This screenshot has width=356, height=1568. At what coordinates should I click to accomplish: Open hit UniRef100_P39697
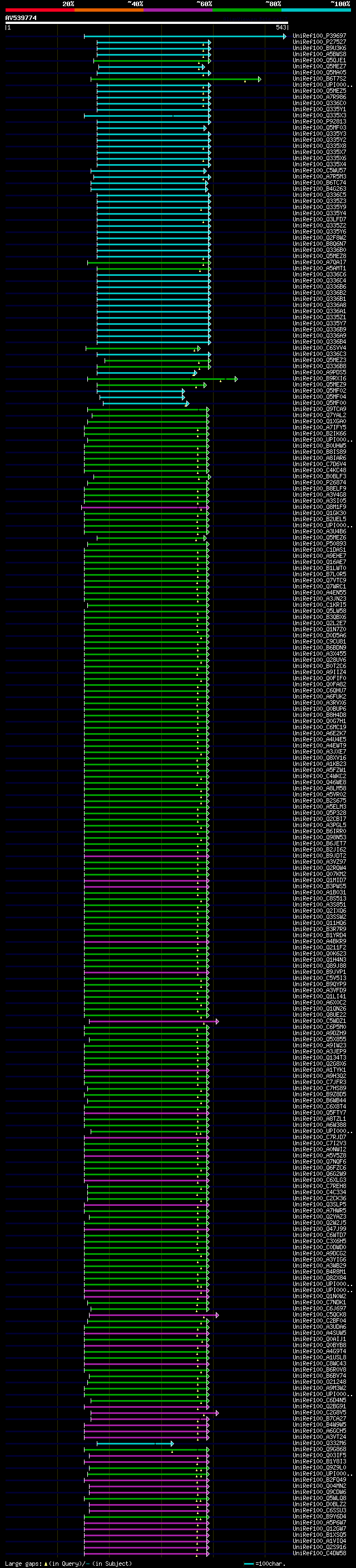(x=319, y=36)
